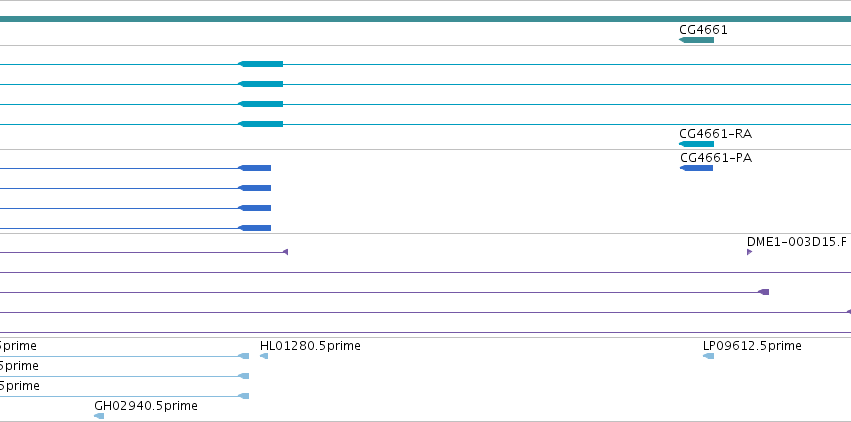The image size is (851, 422).
Task: Click the teal CG4661 gene arrow feature
Action: pos(696,40)
